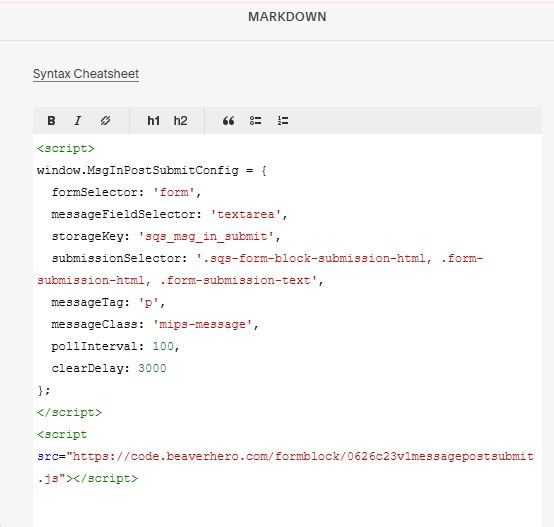Click the pollInterval number 100

pos(163,346)
